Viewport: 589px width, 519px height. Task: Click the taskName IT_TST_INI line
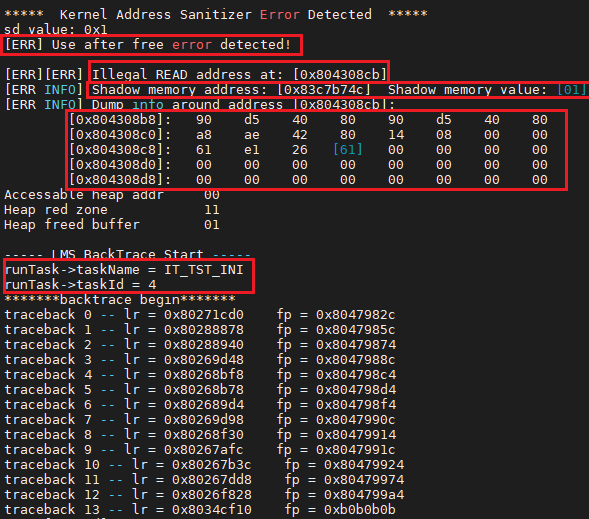124,270
